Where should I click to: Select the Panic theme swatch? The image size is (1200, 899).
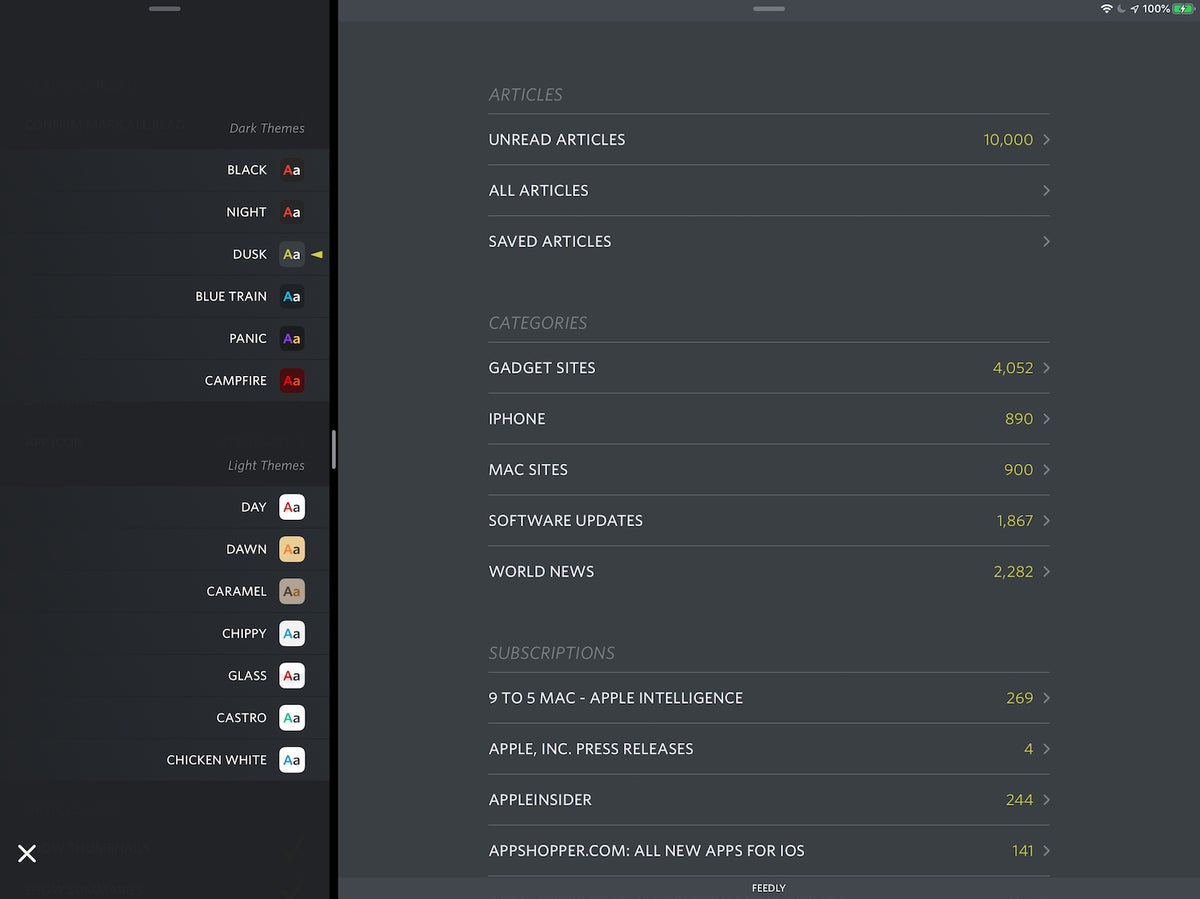[x=292, y=339]
